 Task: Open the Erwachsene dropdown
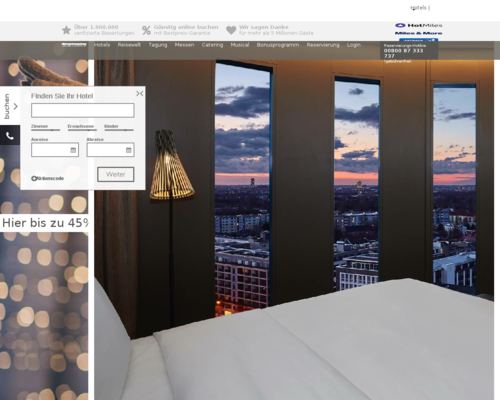[82, 128]
